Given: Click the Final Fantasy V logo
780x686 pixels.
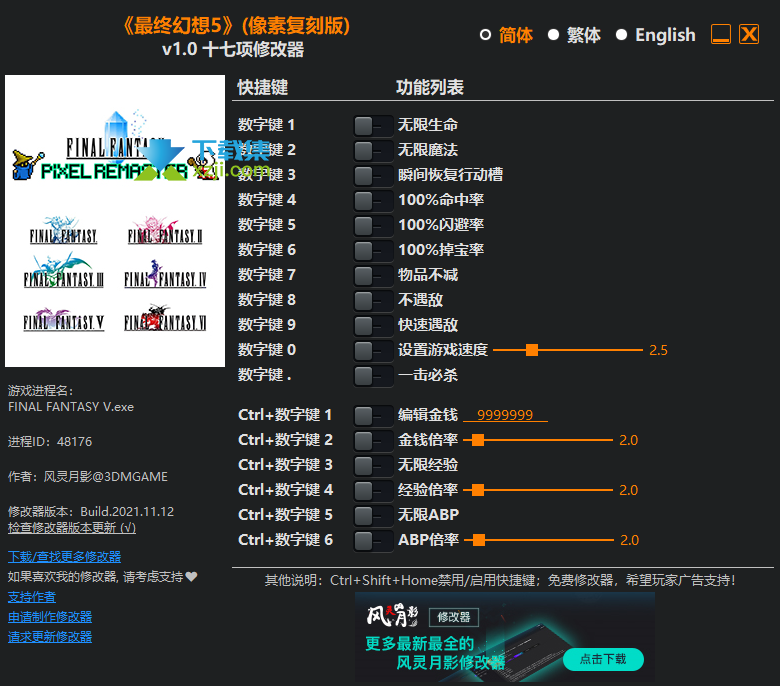Looking at the screenshot, I should (64, 320).
